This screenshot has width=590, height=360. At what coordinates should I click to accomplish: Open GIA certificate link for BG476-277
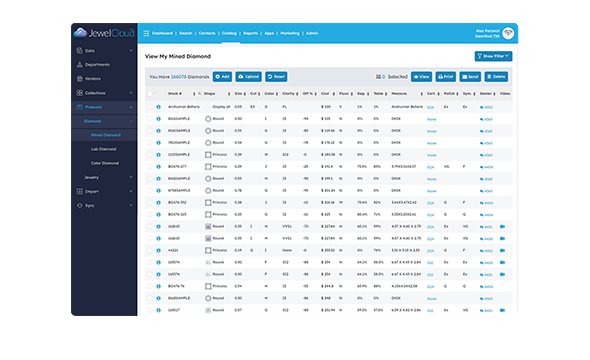430,167
